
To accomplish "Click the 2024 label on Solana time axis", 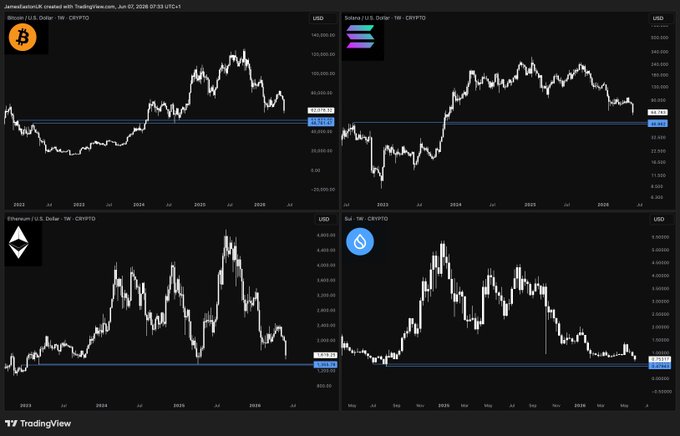I will [456, 205].
